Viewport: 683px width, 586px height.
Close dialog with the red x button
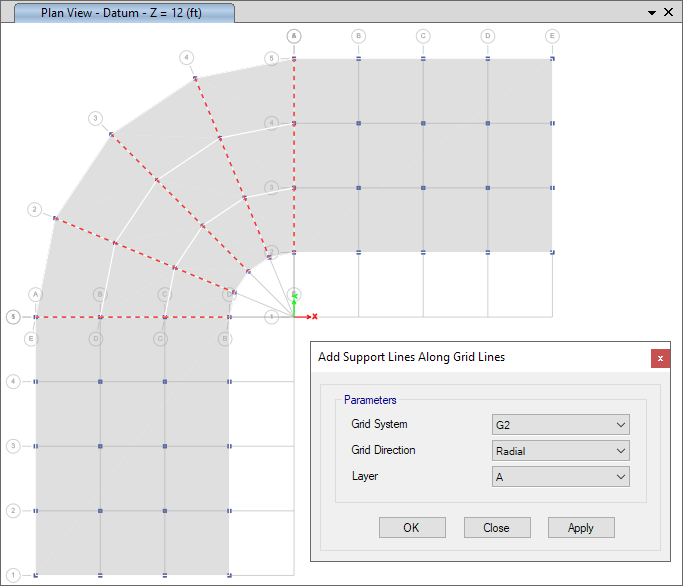[660, 358]
